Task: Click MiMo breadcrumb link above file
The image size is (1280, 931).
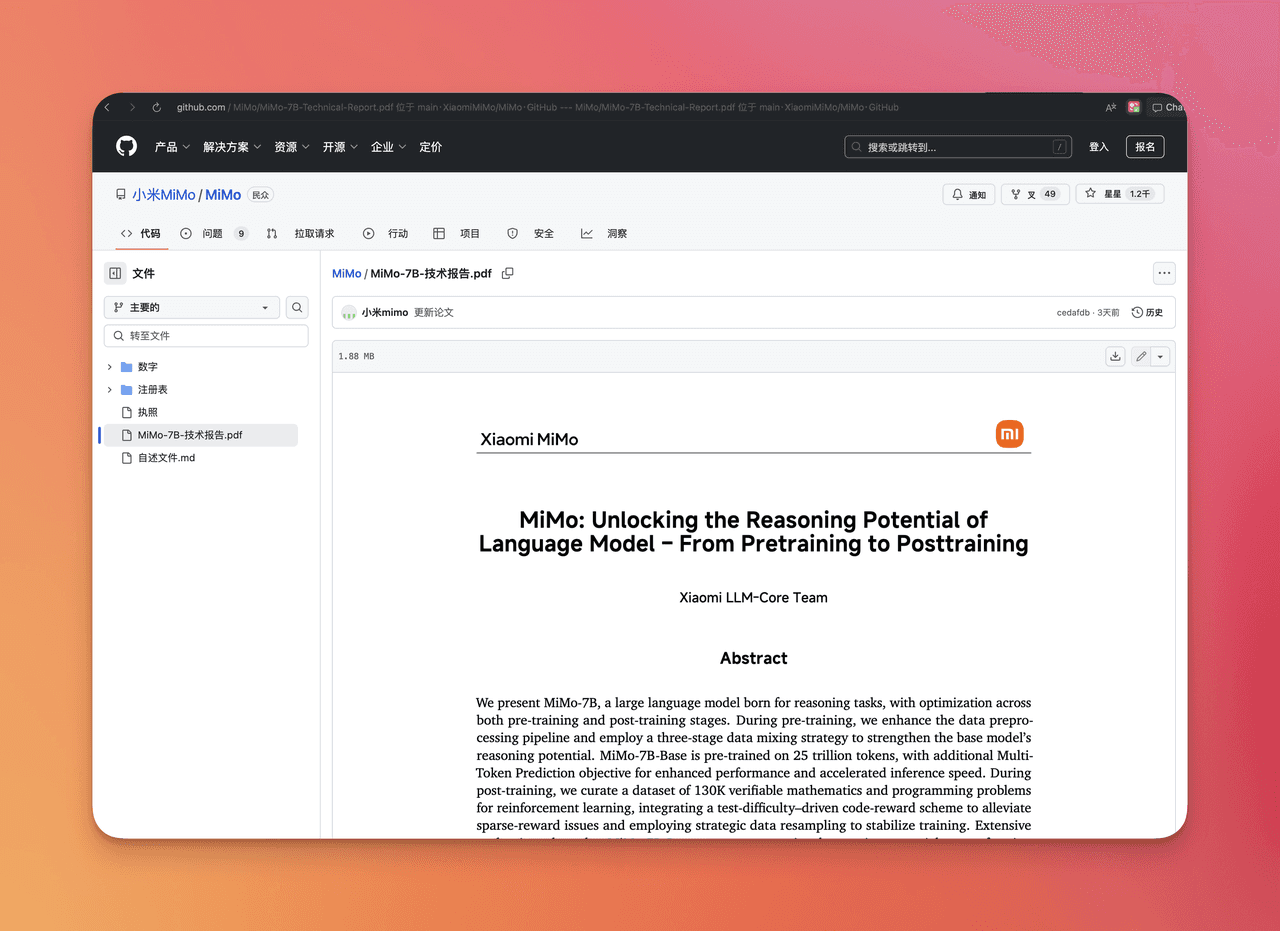Action: click(346, 273)
